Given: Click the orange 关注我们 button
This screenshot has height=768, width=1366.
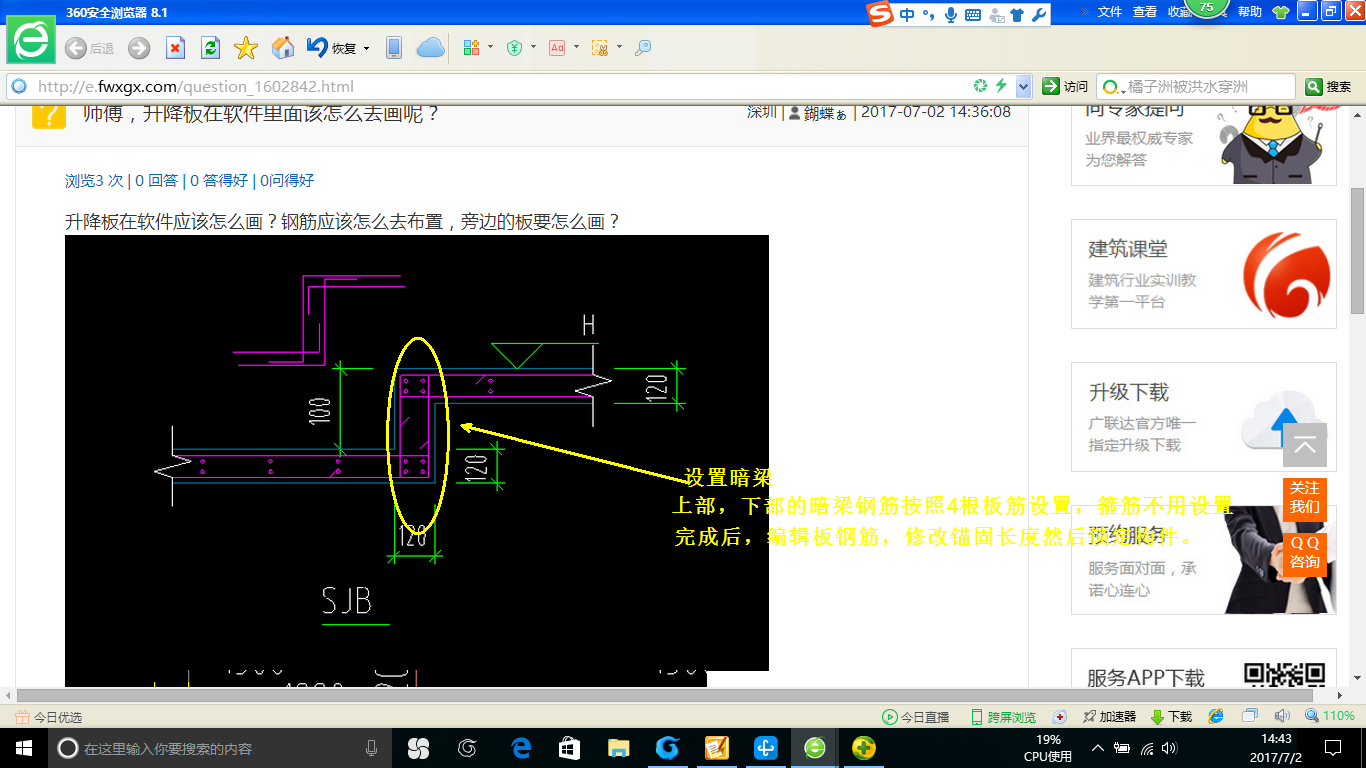Looking at the screenshot, I should [x=1304, y=498].
